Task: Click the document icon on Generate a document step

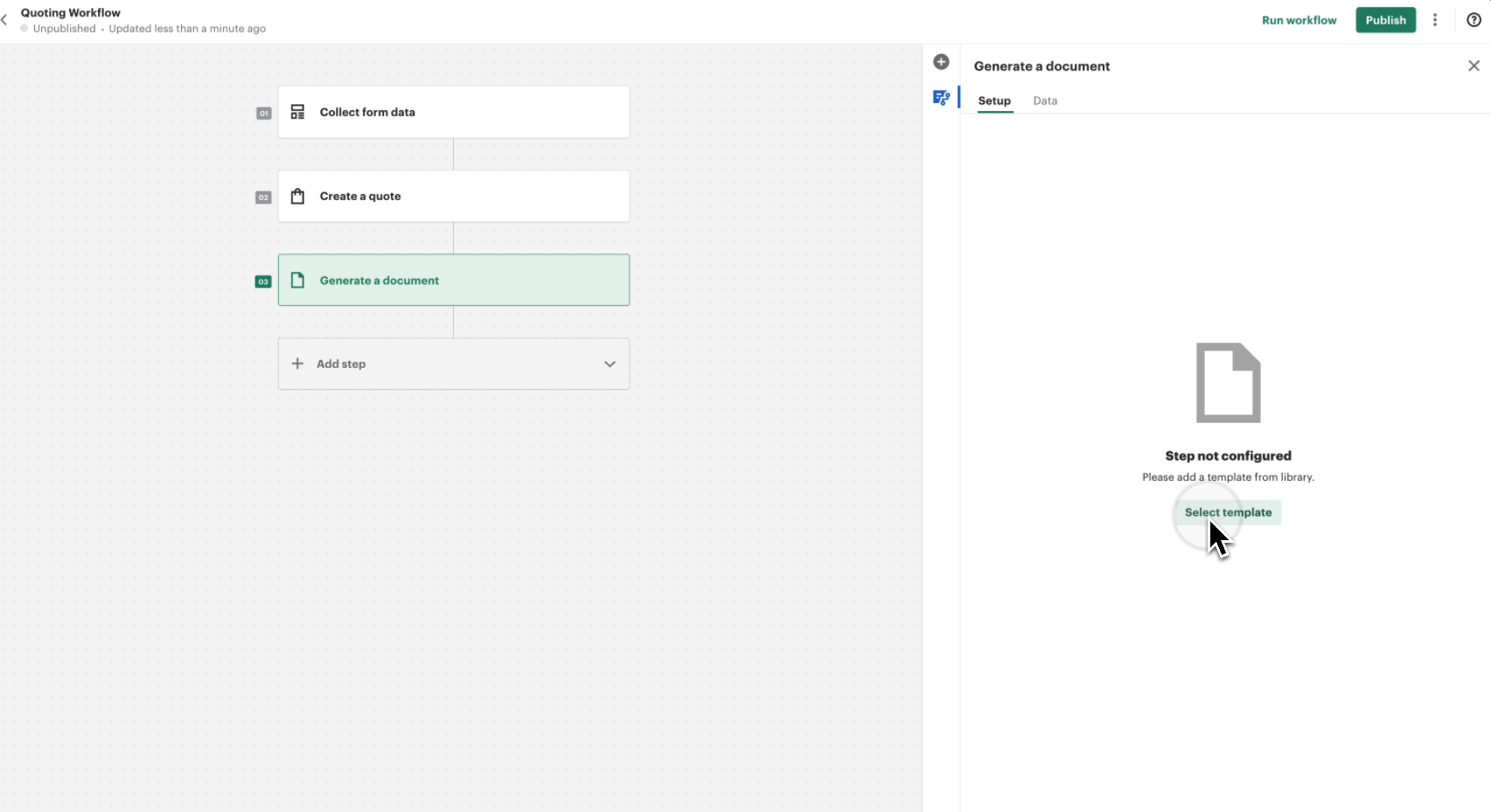Action: 297,280
